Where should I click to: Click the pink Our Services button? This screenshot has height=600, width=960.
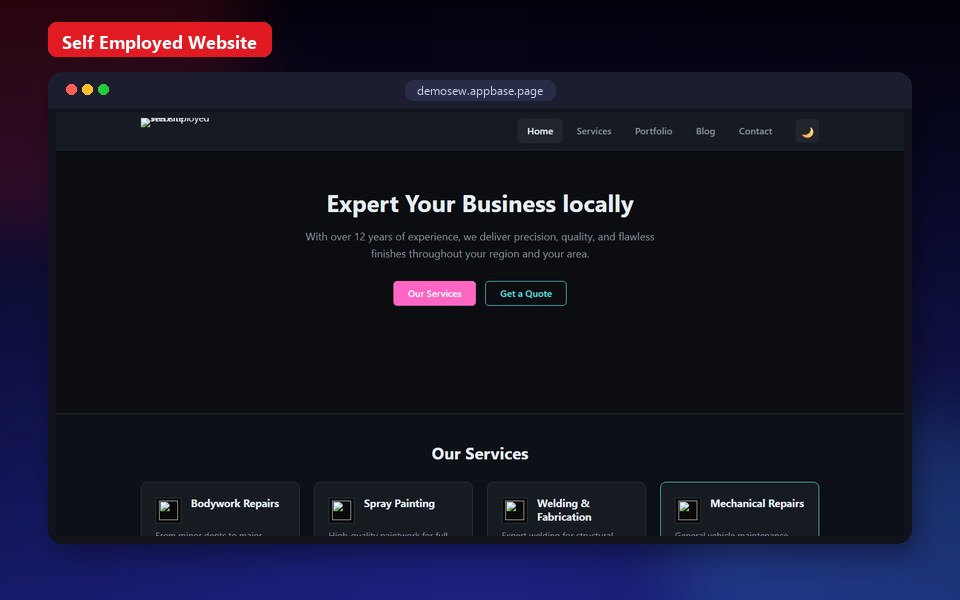434,293
